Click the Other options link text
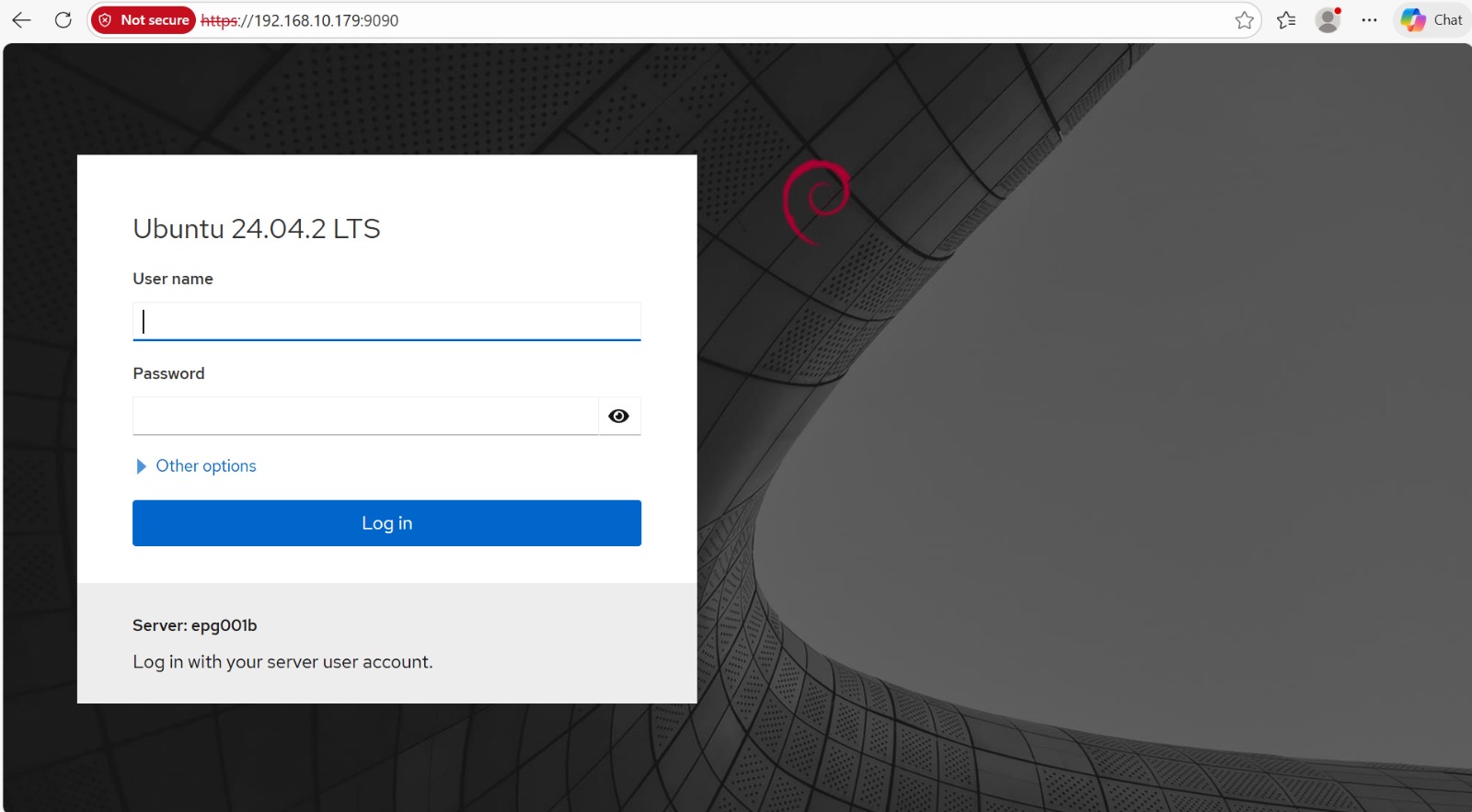 pos(206,466)
